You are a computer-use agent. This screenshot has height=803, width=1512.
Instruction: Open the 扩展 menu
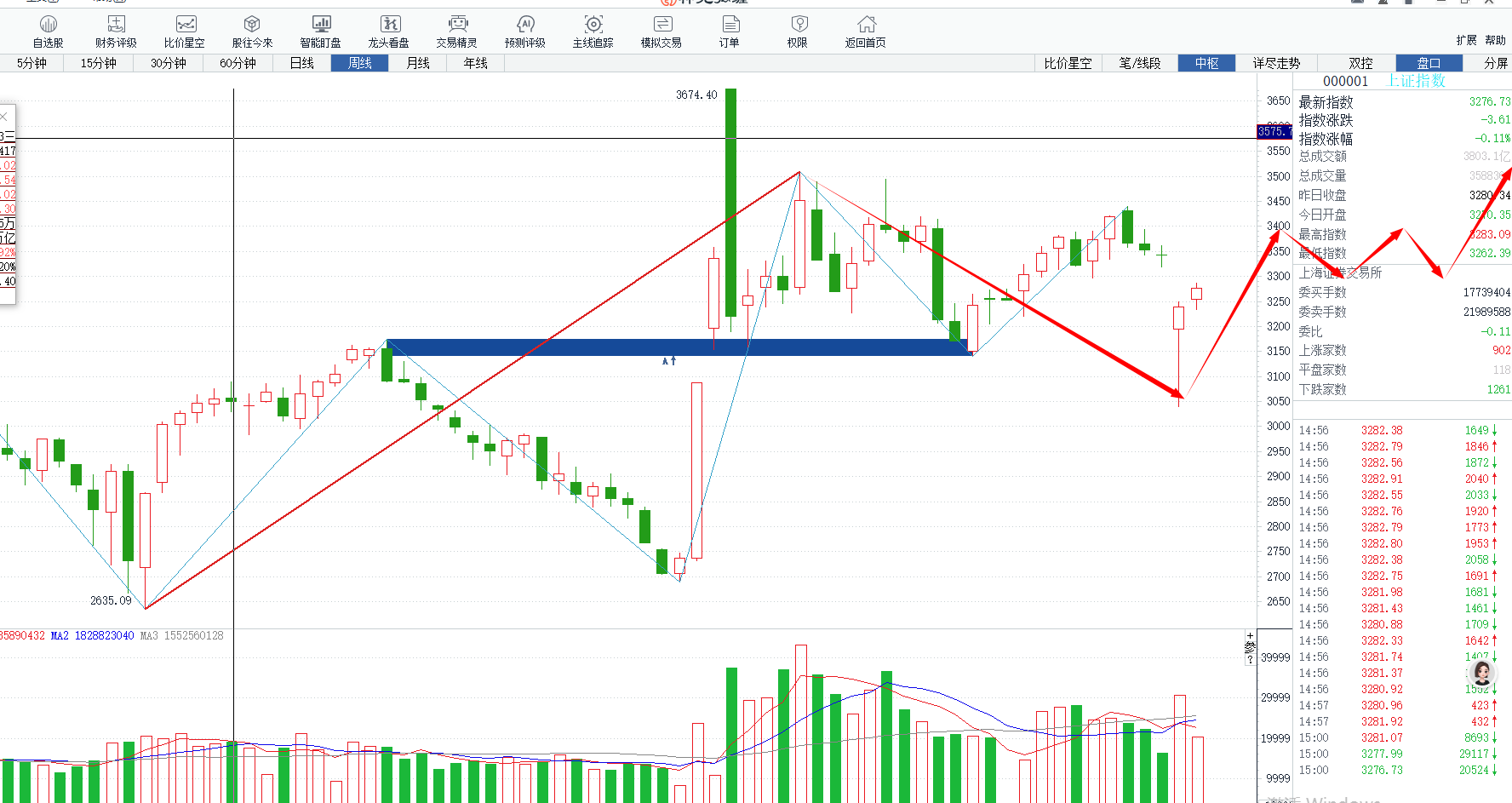pyautogui.click(x=1466, y=40)
